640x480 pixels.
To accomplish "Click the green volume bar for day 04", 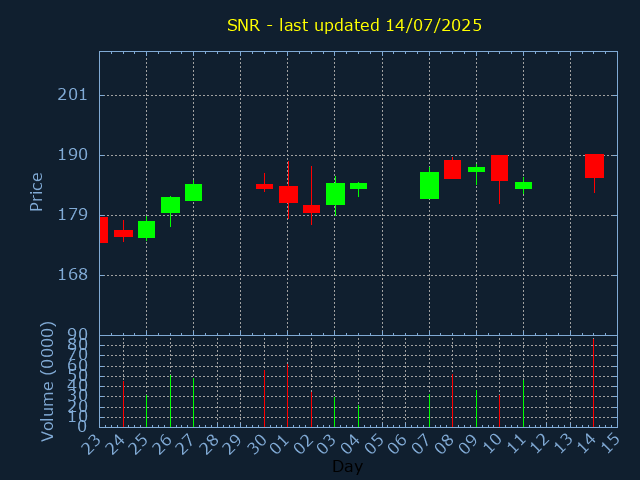I will click(x=358, y=416).
